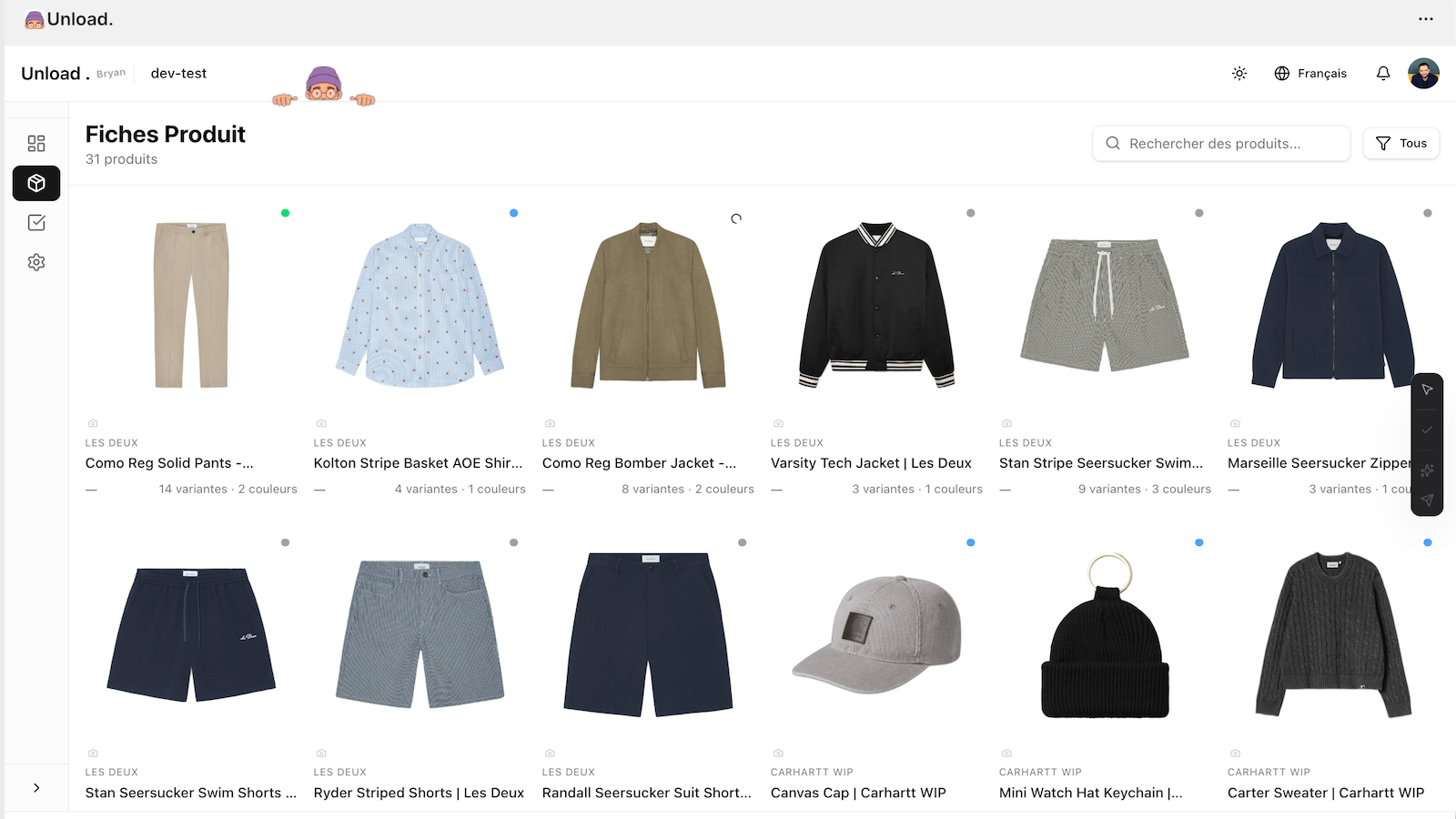Open the settings gear in sidebar
Viewport: 1456px width, 819px height.
pos(36,262)
